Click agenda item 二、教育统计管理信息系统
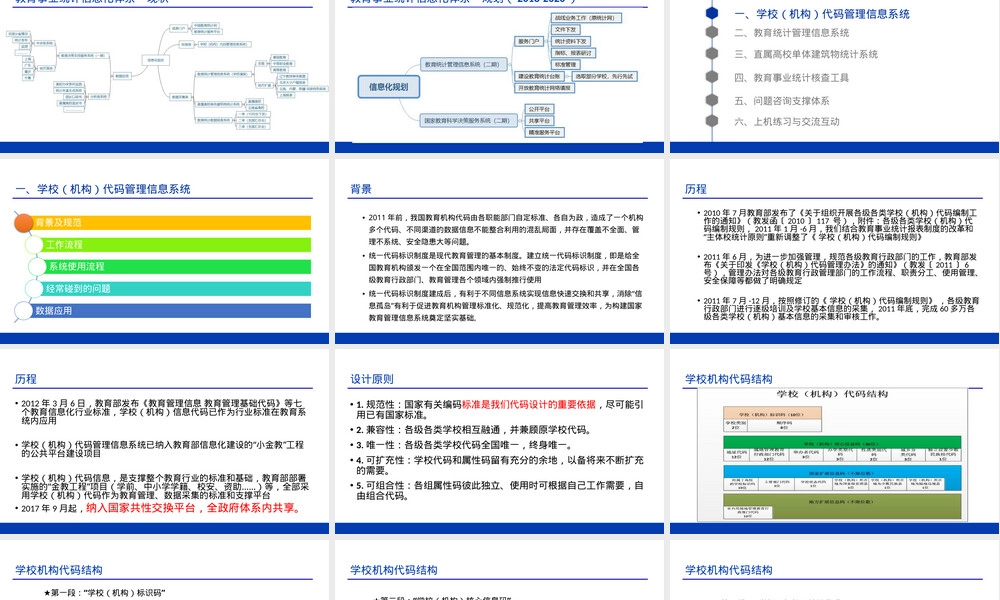Viewport: 1000px width, 600px height. coord(791,33)
